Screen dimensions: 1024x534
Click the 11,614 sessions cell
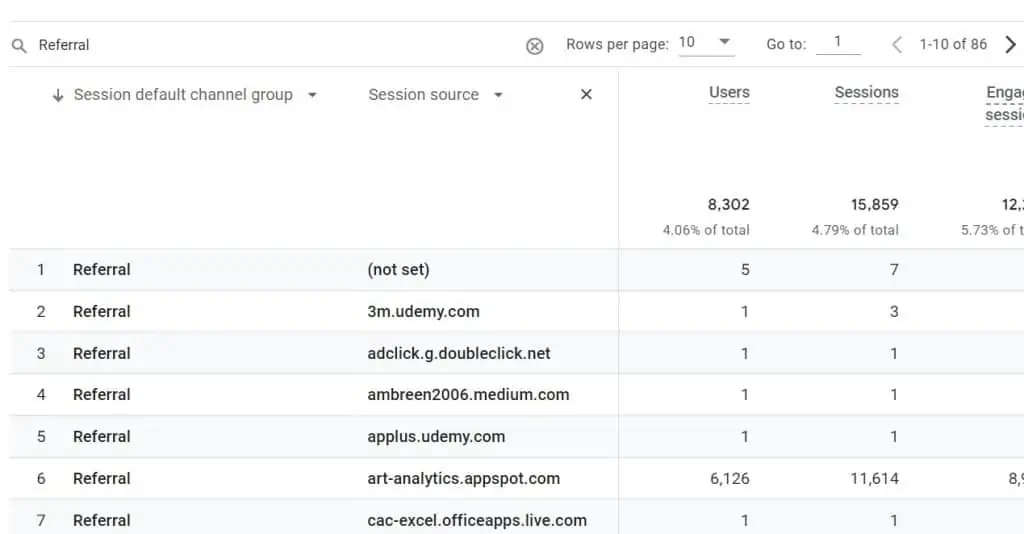pyautogui.click(x=874, y=479)
